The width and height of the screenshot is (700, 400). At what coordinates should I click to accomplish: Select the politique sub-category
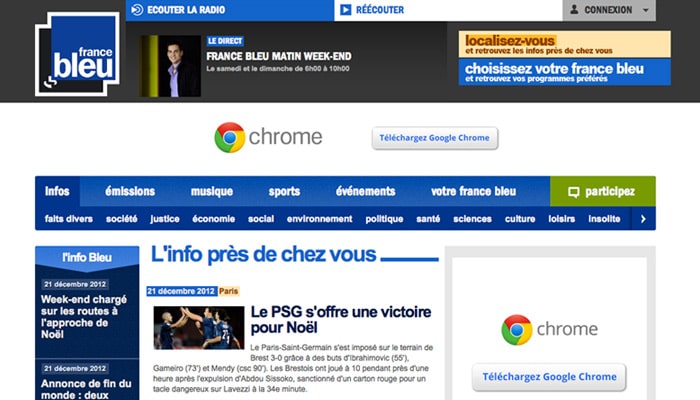tap(384, 219)
